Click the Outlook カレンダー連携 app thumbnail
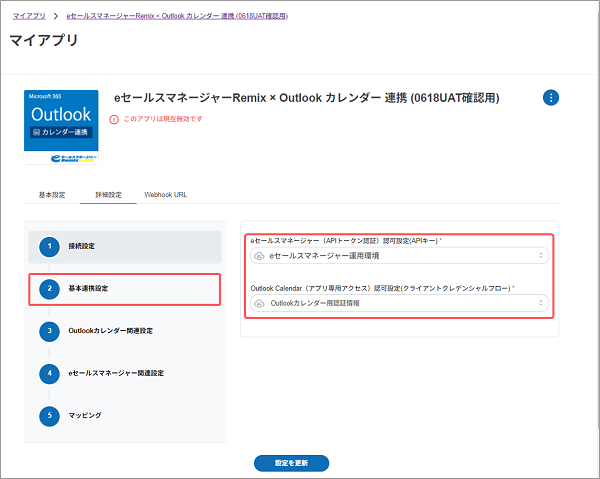600x479 pixels. click(x=61, y=125)
